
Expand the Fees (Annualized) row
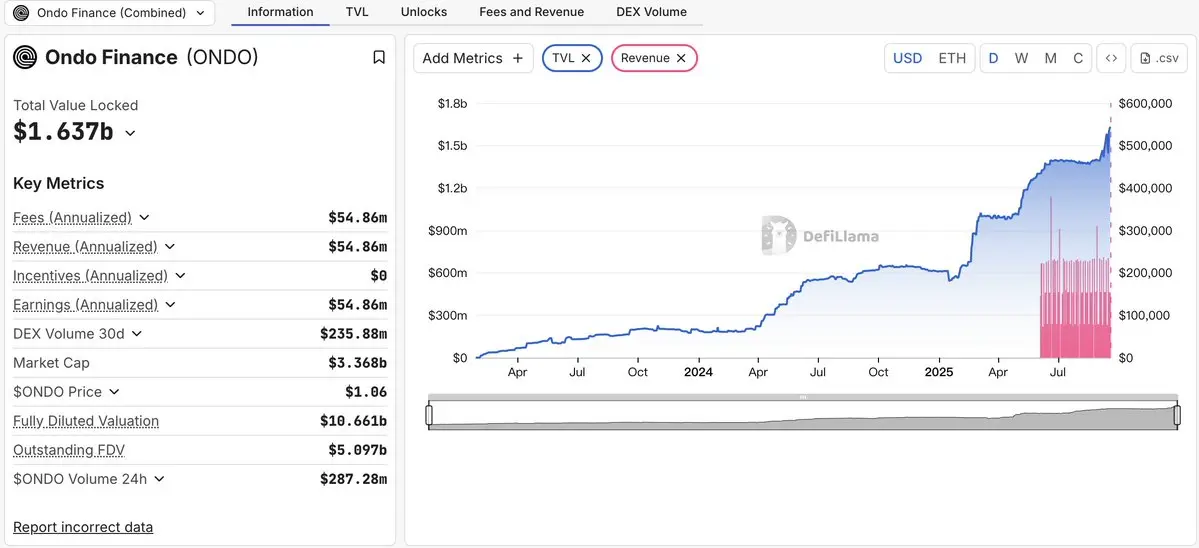pyautogui.click(x=145, y=218)
